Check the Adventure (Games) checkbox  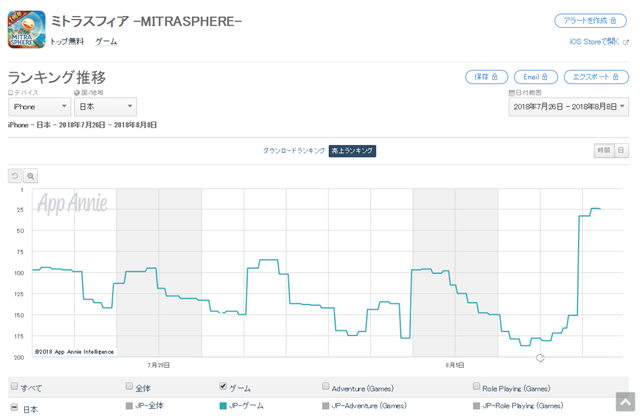coord(326,386)
